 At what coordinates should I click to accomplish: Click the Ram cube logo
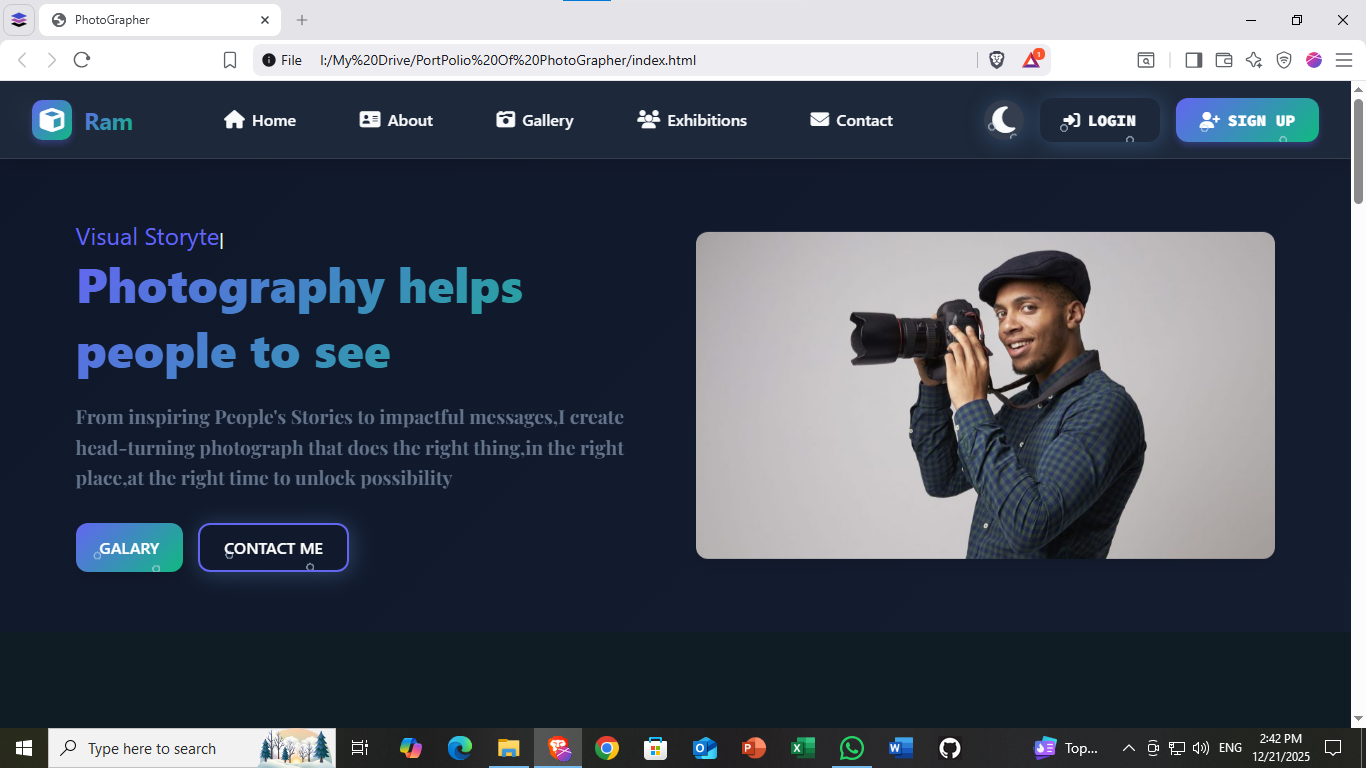pos(51,120)
